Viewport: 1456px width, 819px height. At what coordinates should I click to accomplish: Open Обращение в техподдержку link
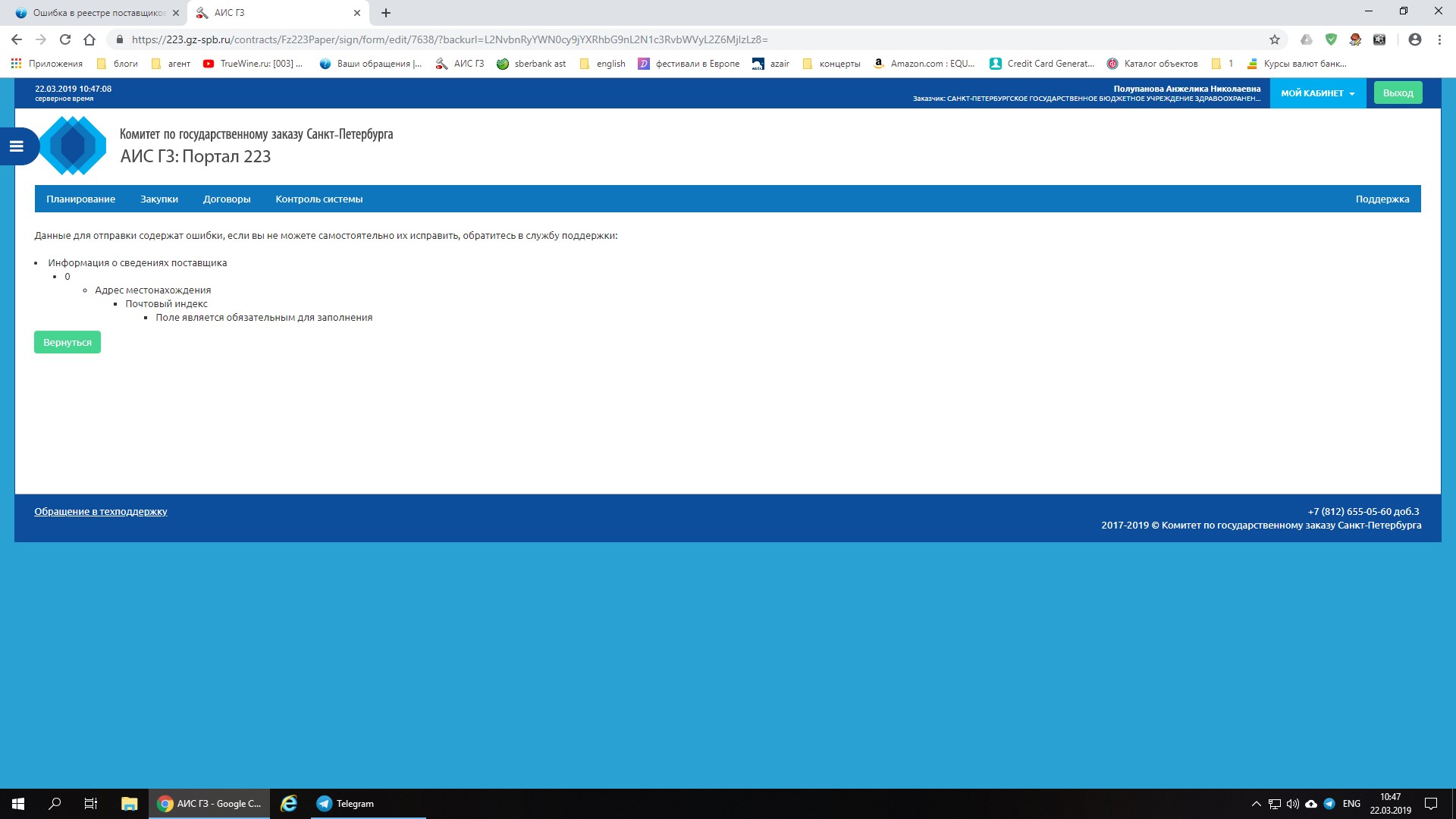click(100, 512)
